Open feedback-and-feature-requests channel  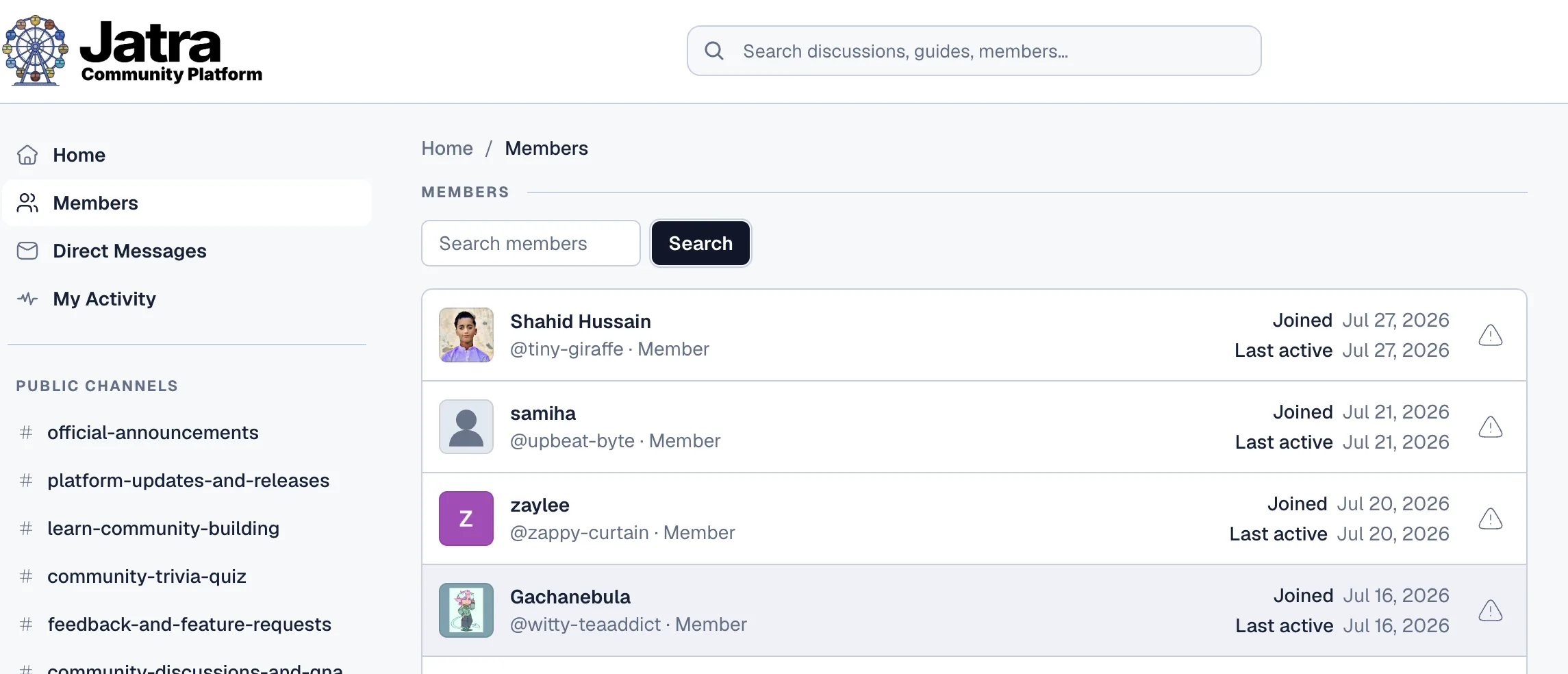(189, 624)
